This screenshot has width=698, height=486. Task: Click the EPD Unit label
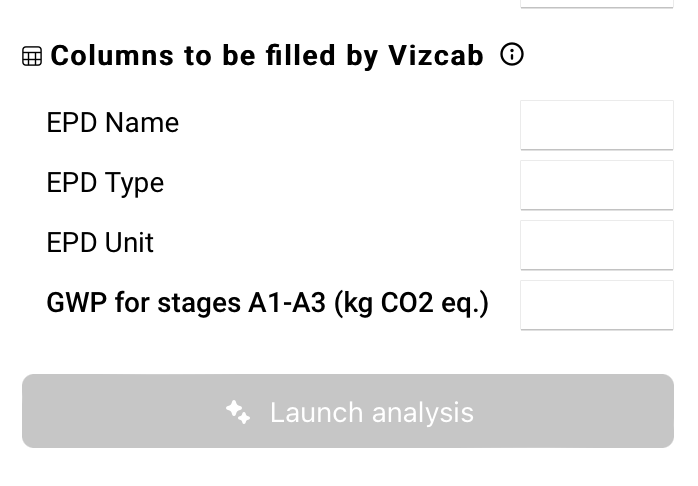click(100, 243)
